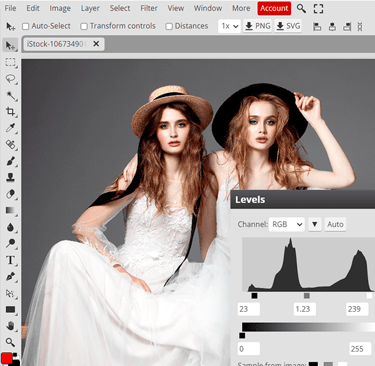Select the Dodge tool

point(10,244)
